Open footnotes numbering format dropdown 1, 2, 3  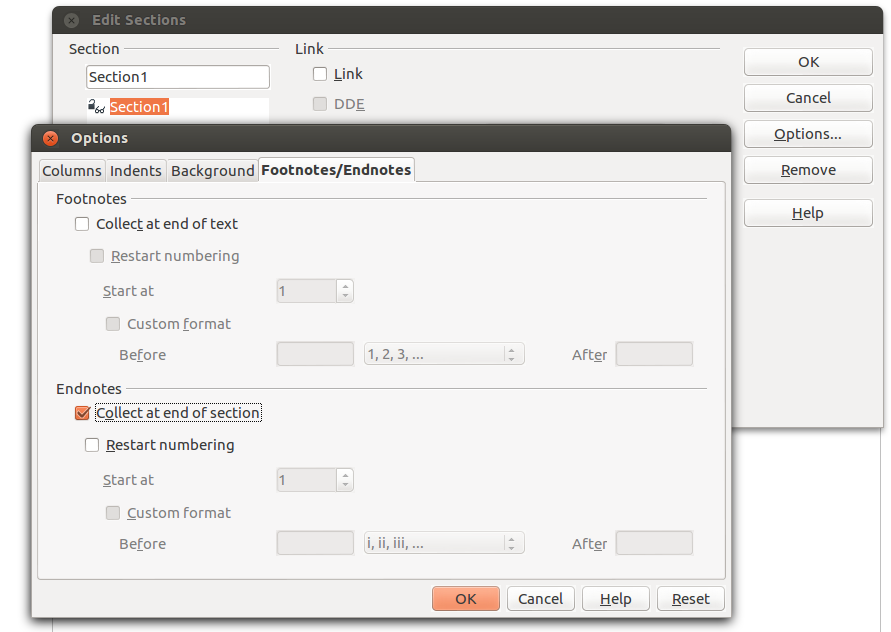tap(444, 354)
